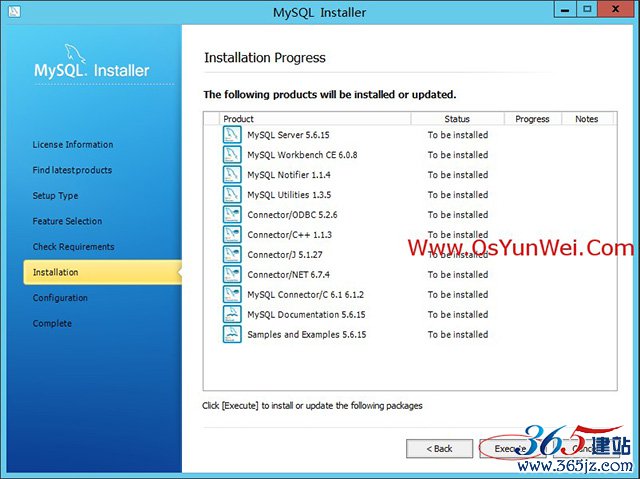Click the Execute button
The width and height of the screenshot is (640, 479).
513,449
